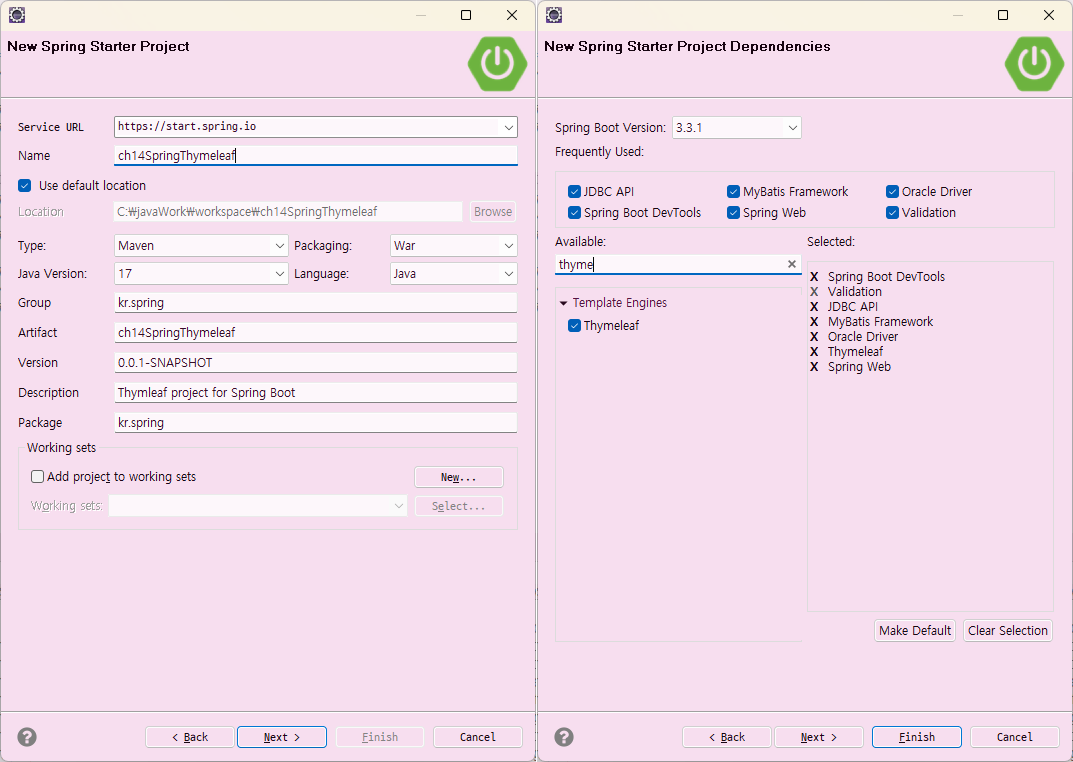
Task: Click Next in Project Dependencies dialog
Action: [x=819, y=737]
